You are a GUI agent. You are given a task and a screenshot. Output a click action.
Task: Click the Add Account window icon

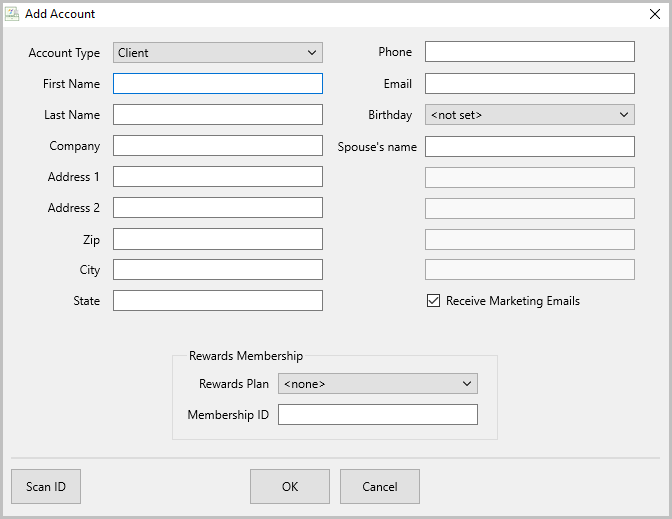click(x=12, y=14)
